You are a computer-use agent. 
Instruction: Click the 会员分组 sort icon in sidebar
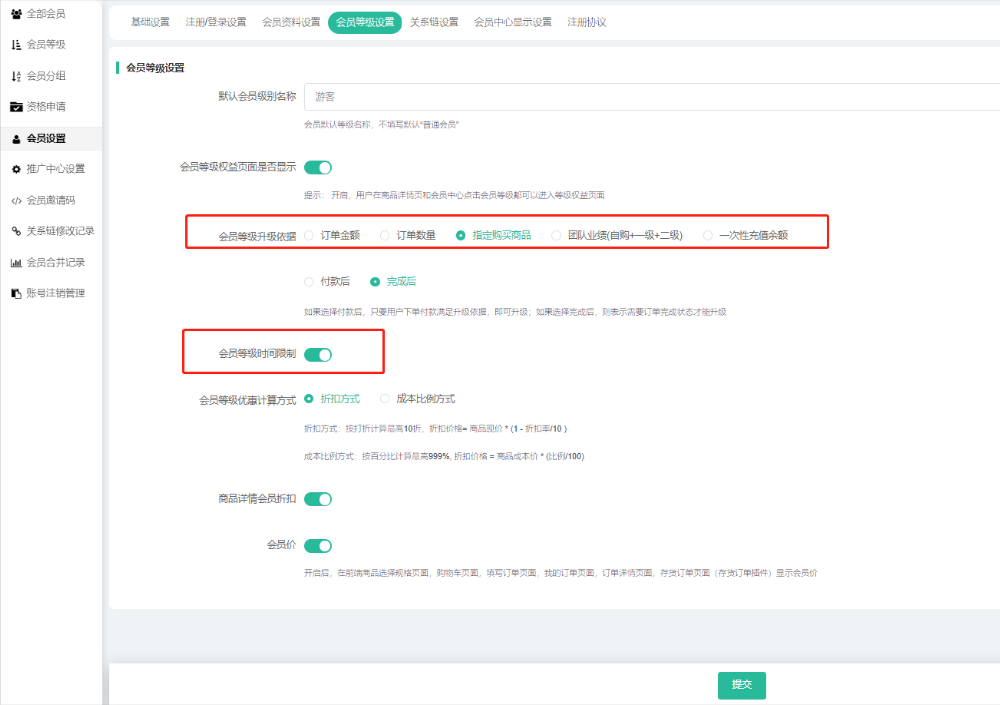(x=16, y=76)
